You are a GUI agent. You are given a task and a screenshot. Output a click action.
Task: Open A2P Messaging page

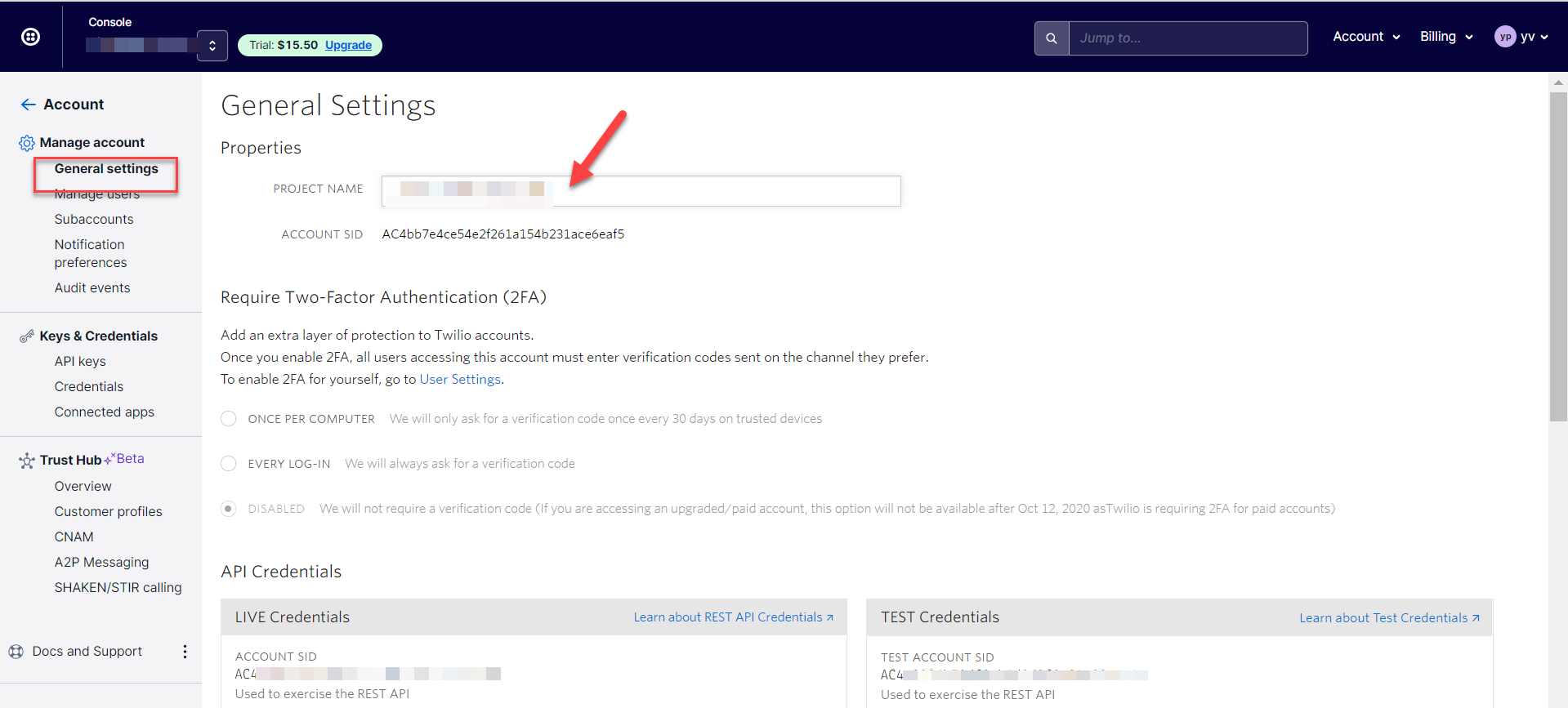pyautogui.click(x=102, y=563)
